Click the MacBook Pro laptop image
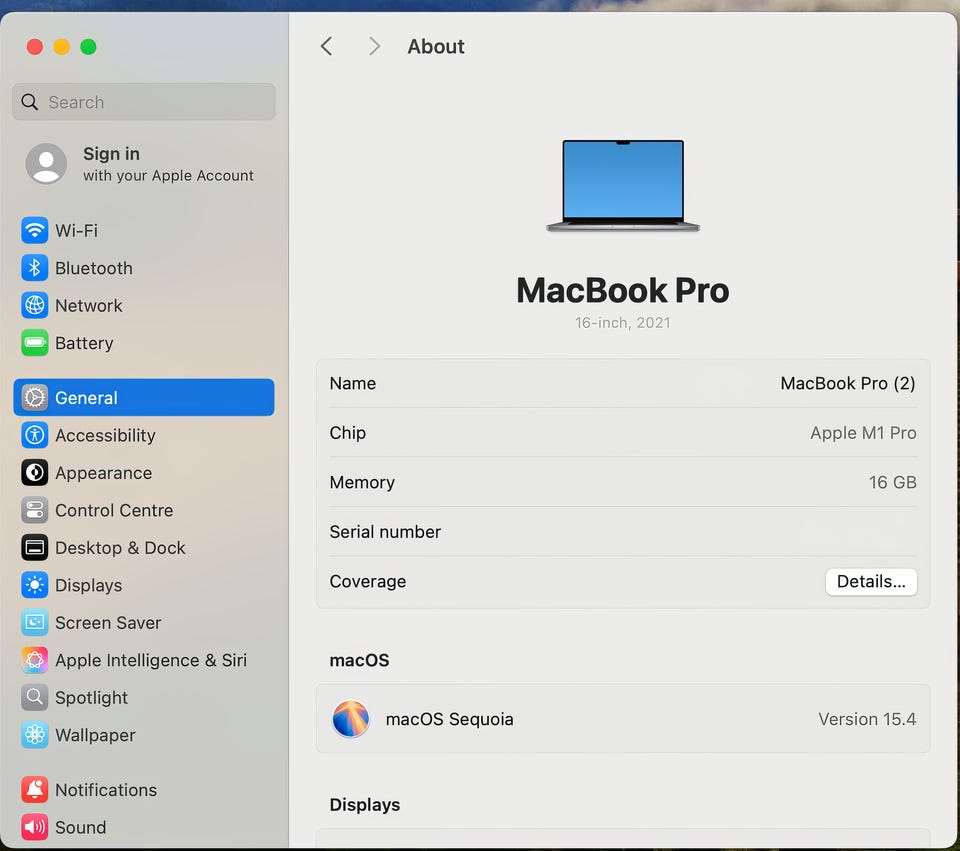960x851 pixels. 623,186
